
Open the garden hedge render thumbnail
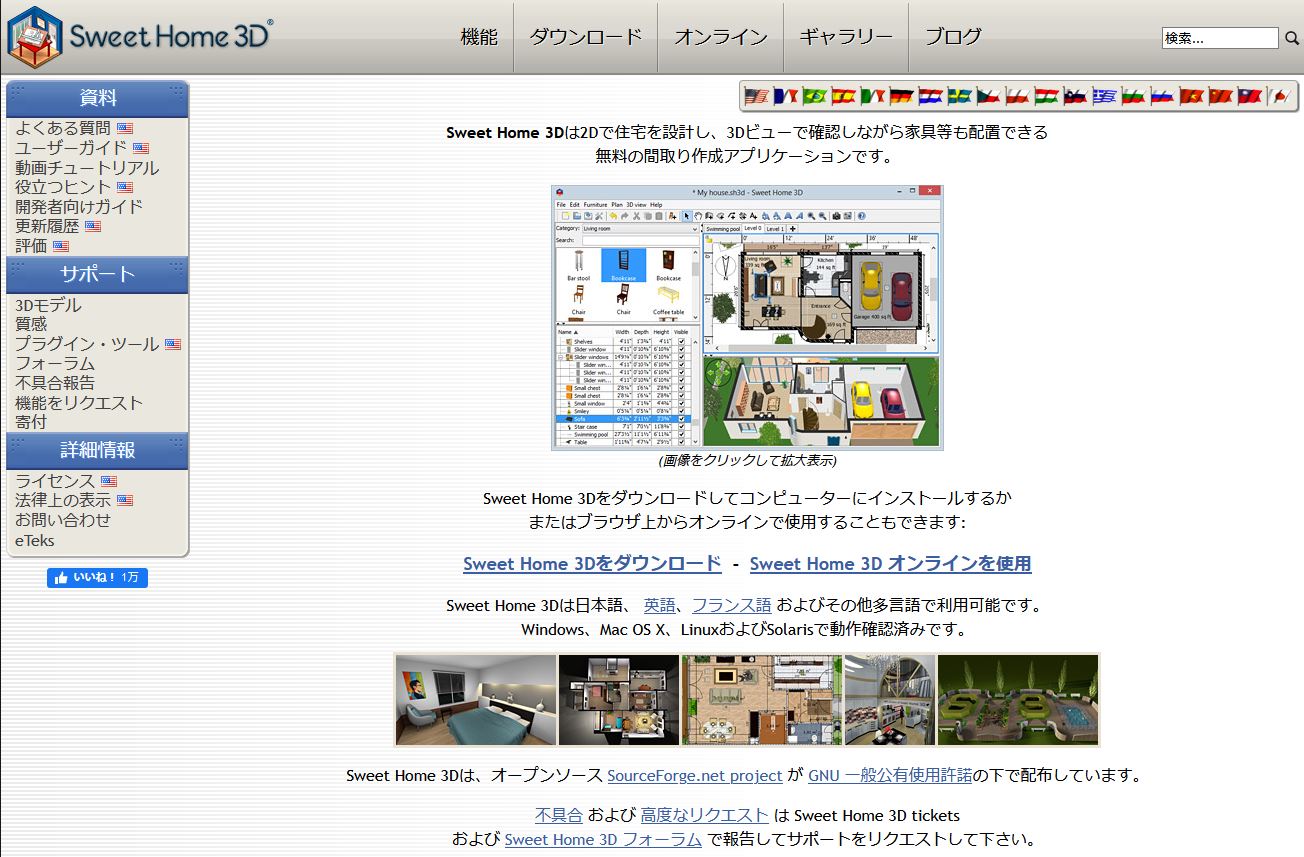pyautogui.click(x=1018, y=700)
